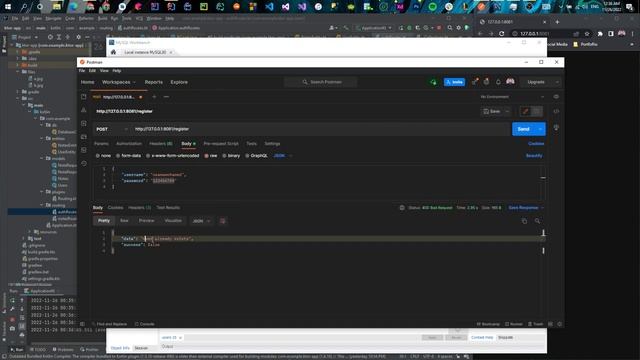Click the Invite button

point(454,82)
